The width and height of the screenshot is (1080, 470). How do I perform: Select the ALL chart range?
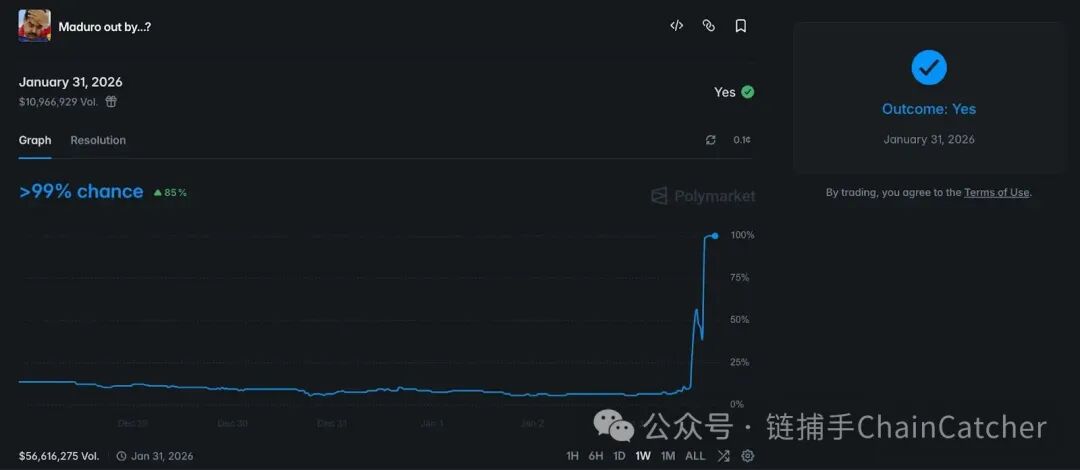pos(695,456)
